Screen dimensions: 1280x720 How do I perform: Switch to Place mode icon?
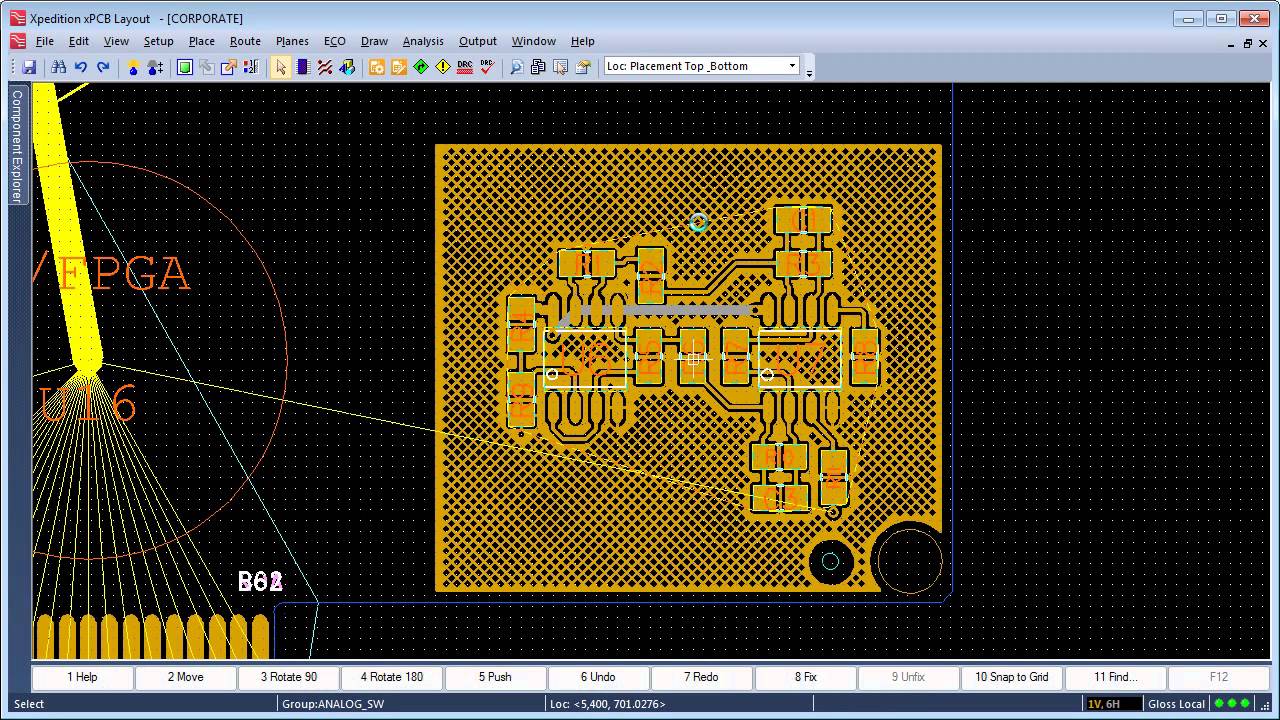[x=303, y=67]
